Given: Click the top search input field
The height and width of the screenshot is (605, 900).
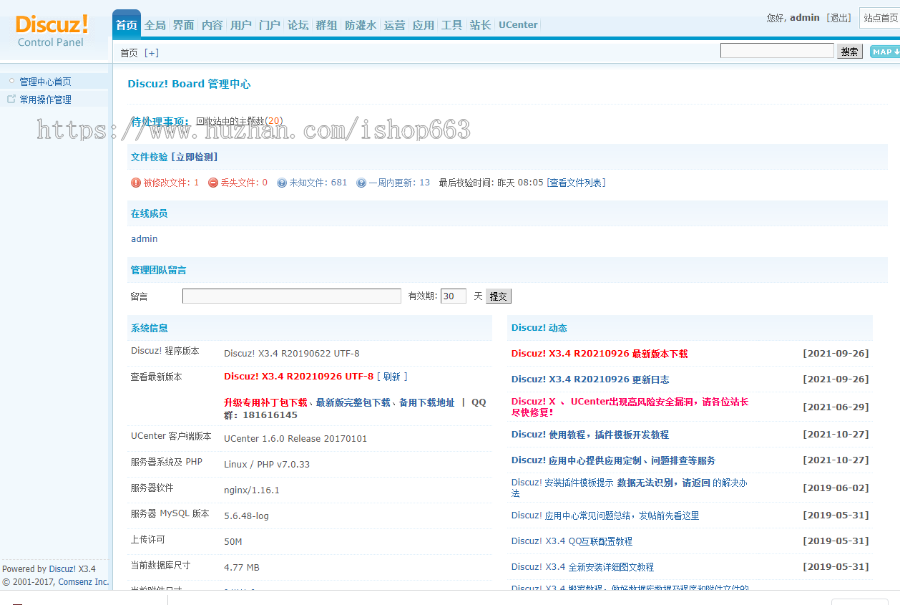Looking at the screenshot, I should [x=777, y=51].
